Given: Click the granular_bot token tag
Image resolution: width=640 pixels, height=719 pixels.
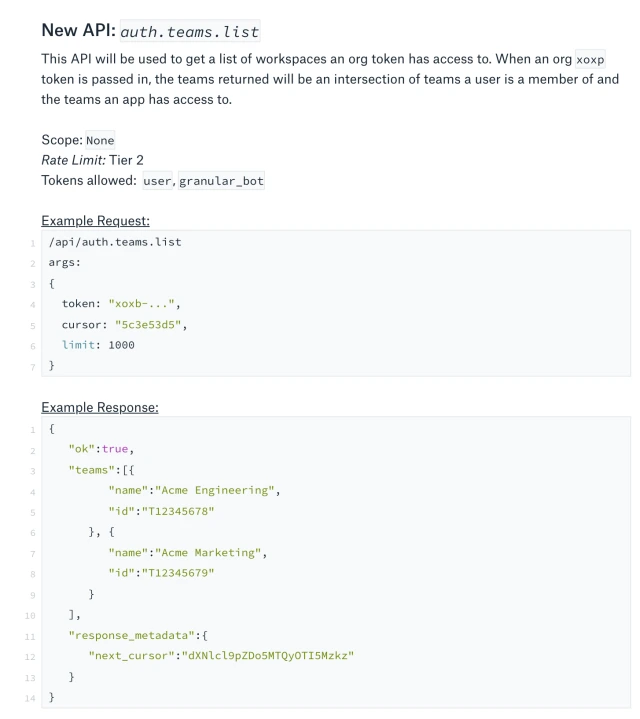Looking at the screenshot, I should tap(221, 181).
